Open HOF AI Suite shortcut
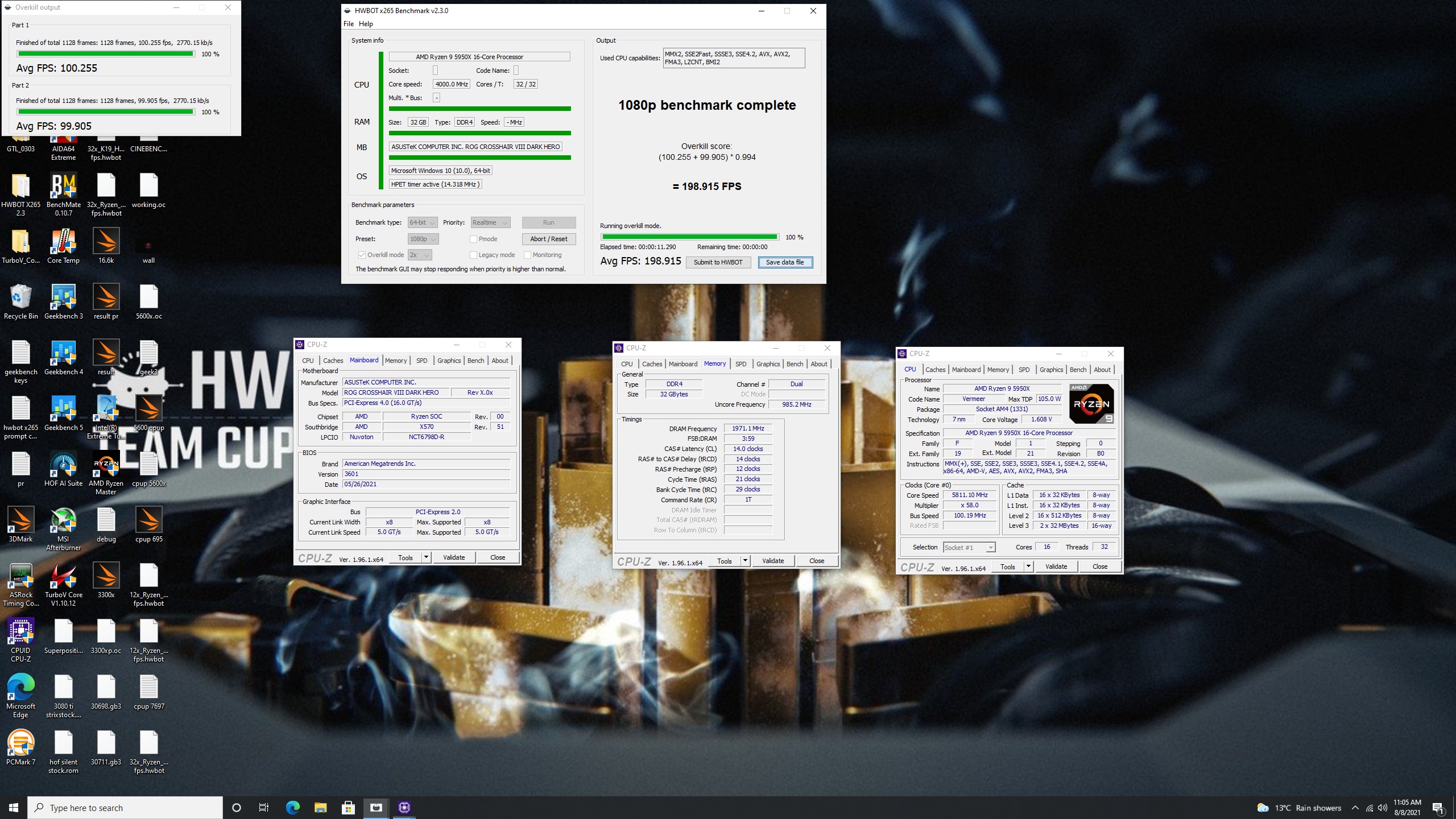The width and height of the screenshot is (1456, 819). point(63,469)
